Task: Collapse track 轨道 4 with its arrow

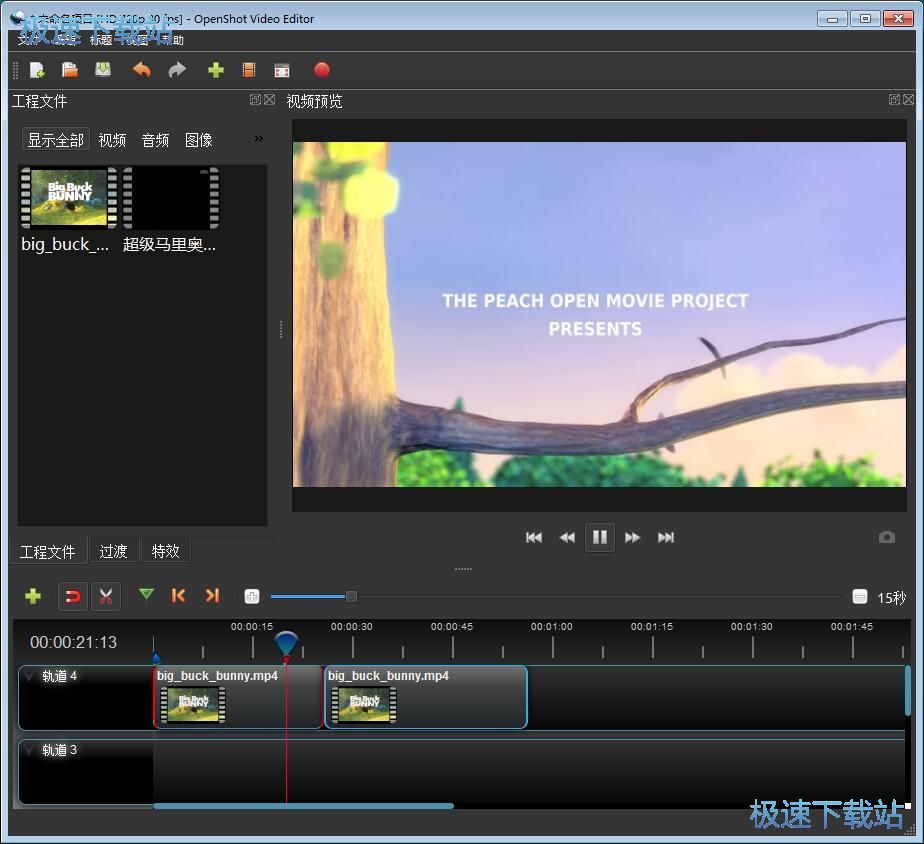Action: (x=29, y=677)
